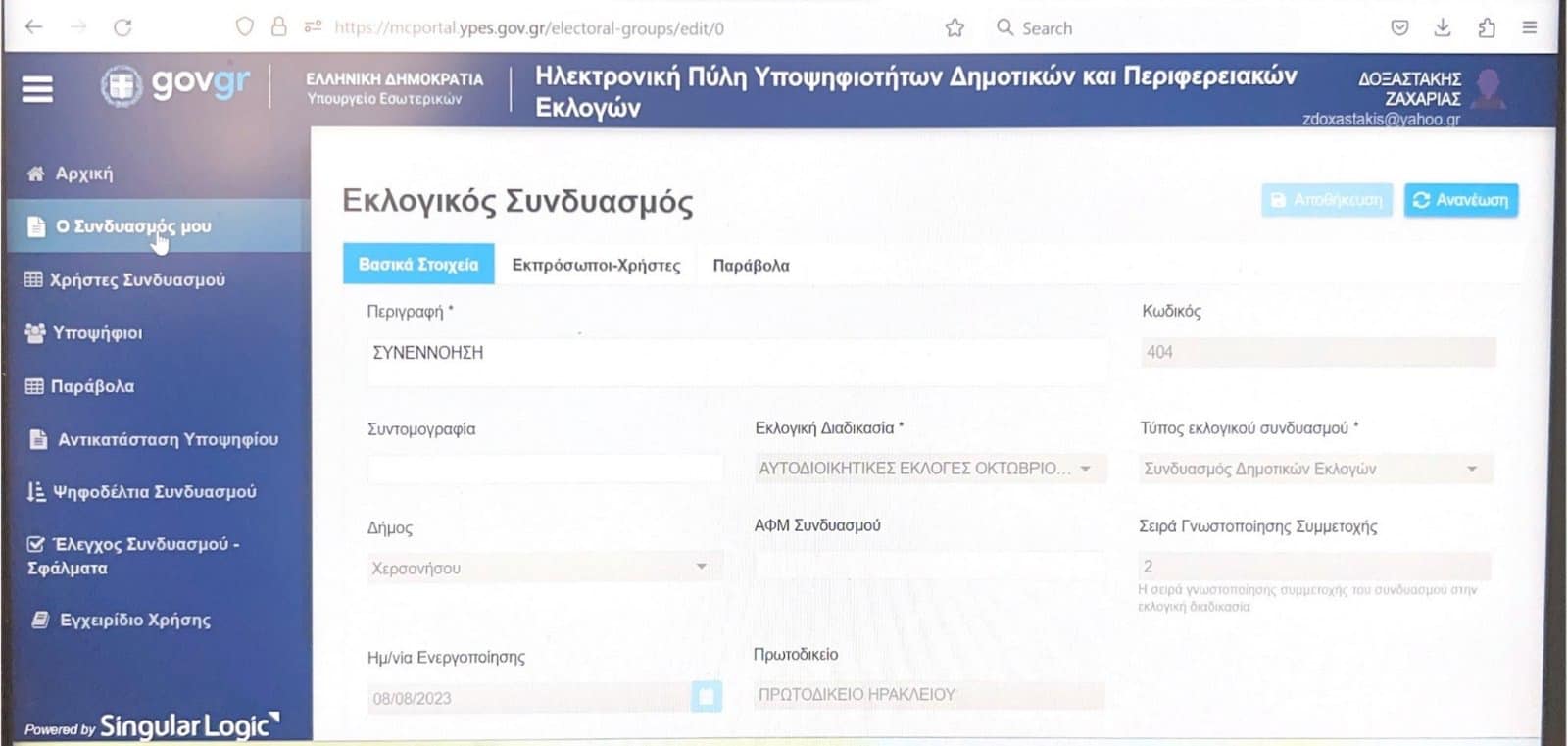Open Εγχειρίδιο Χρήσης manual link

click(135, 620)
